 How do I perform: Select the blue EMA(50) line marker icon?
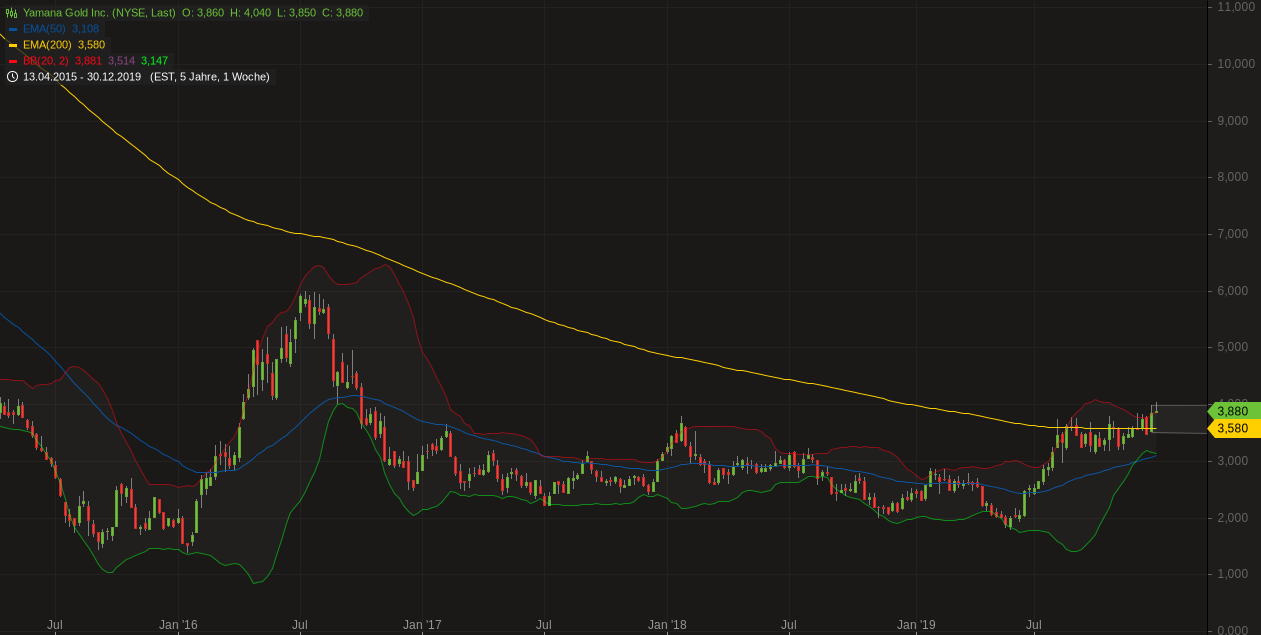tap(13, 29)
